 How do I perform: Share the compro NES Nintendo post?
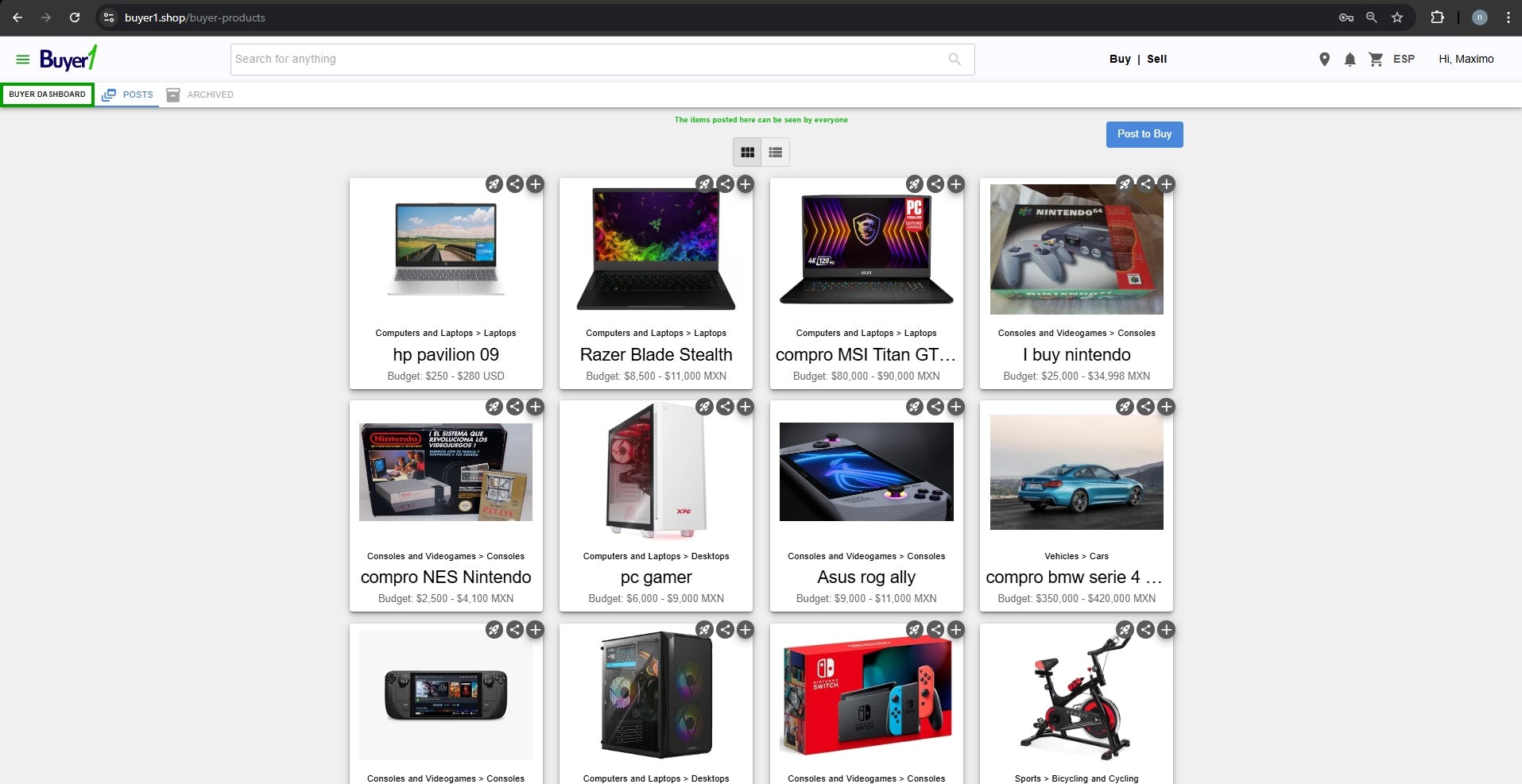click(x=515, y=407)
